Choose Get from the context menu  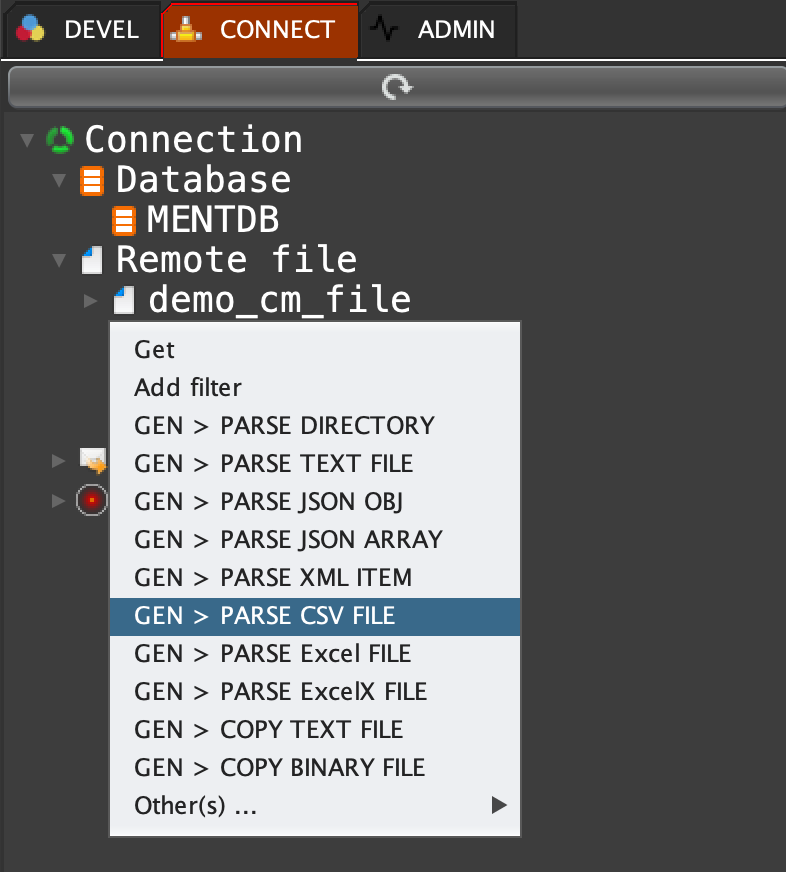(x=154, y=349)
